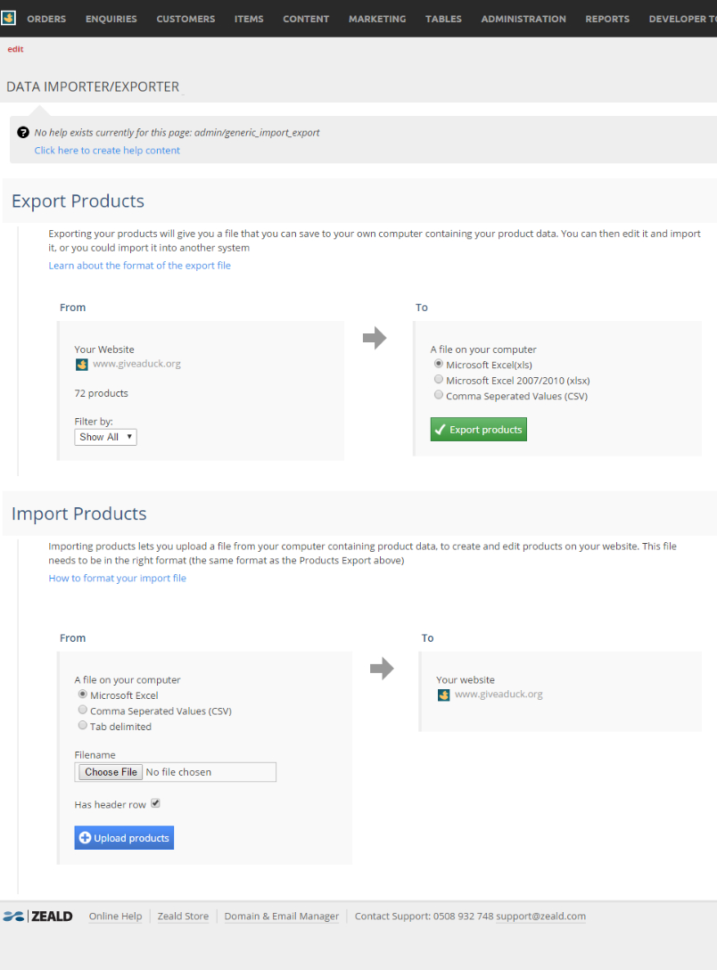Select Comma Seperated Values for export
The image size is (717, 970).
439,394
